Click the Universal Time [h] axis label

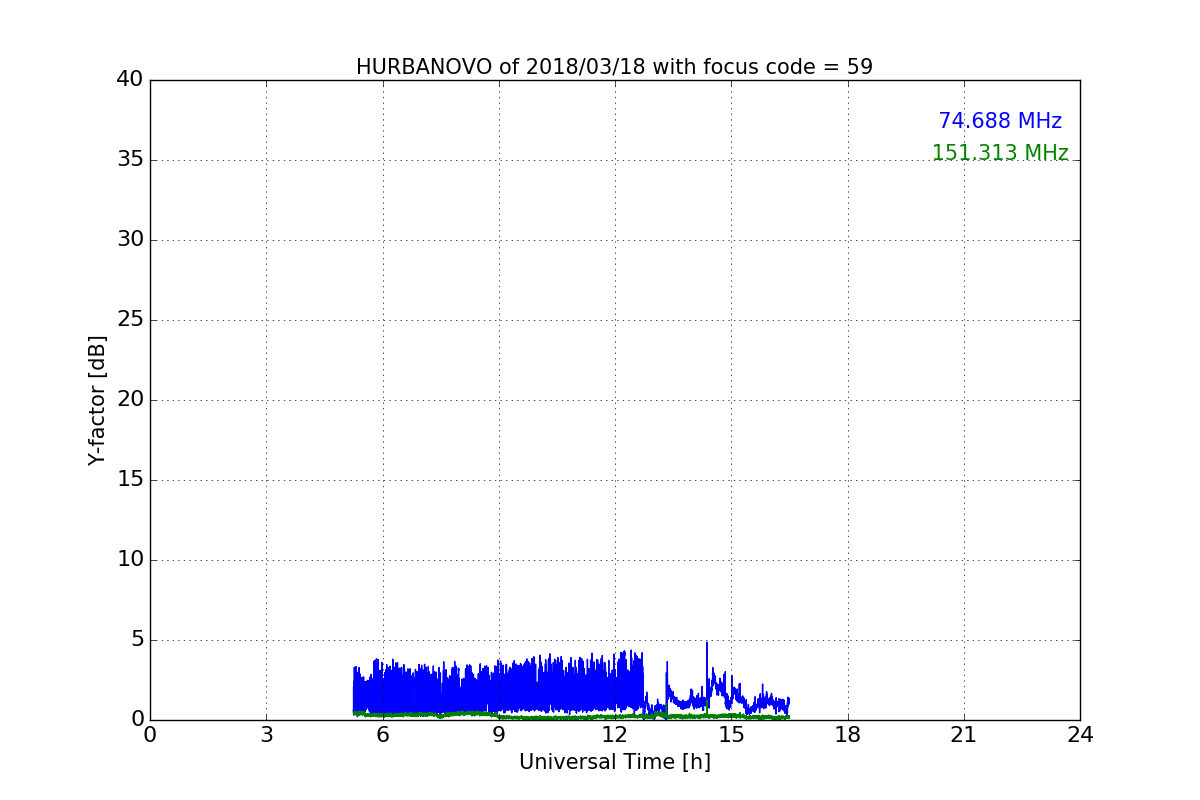(x=614, y=762)
